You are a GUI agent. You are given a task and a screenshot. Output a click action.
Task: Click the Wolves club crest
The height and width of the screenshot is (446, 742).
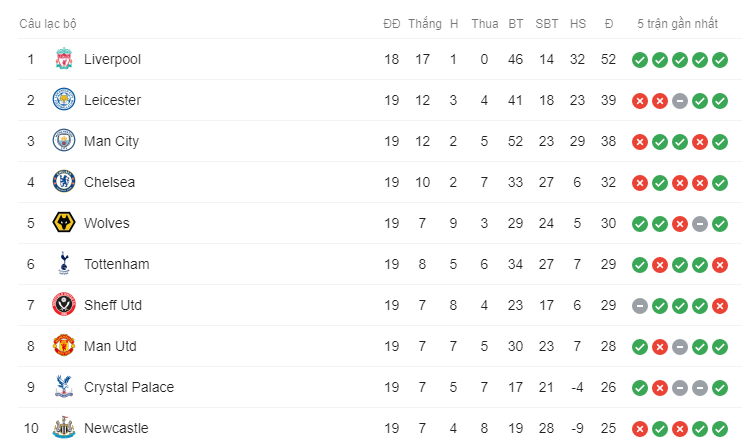[64, 223]
